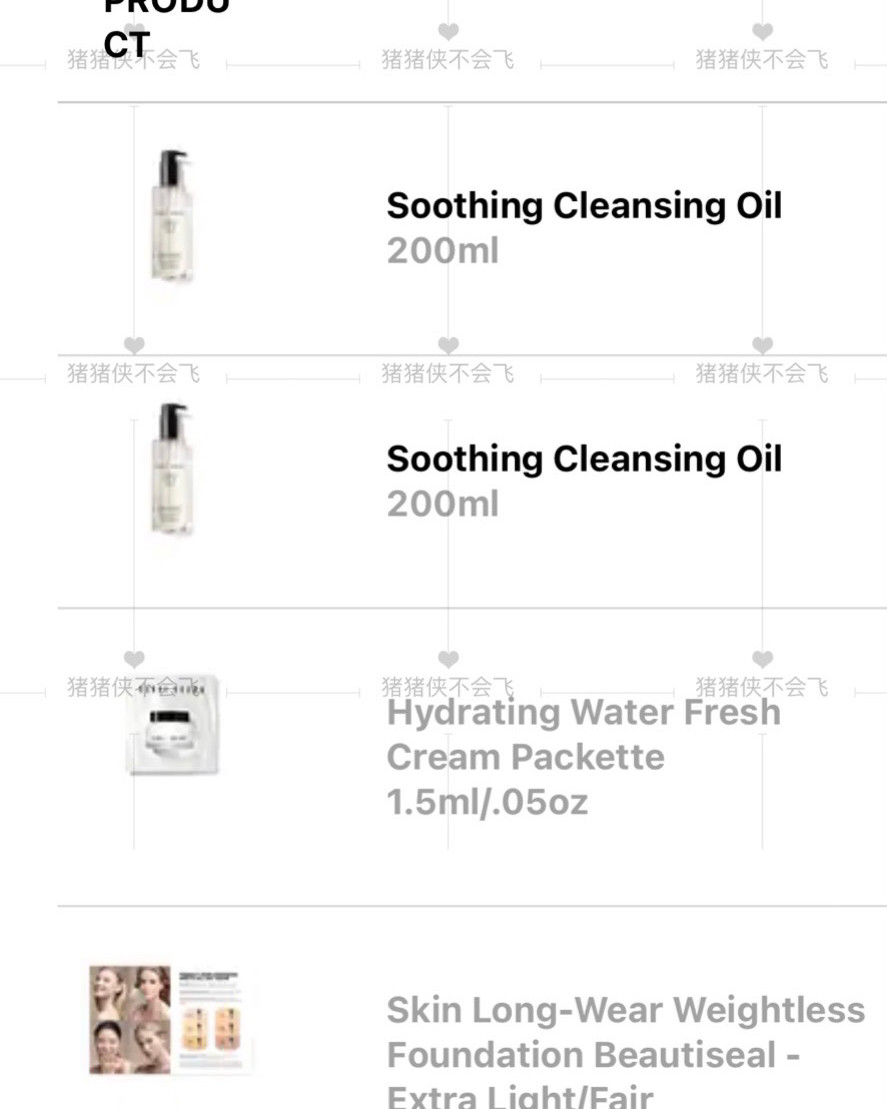View the Skin Long-Wear Foundation Beautiseal image
Image resolution: width=887 pixels, height=1109 pixels.
(x=170, y=1020)
